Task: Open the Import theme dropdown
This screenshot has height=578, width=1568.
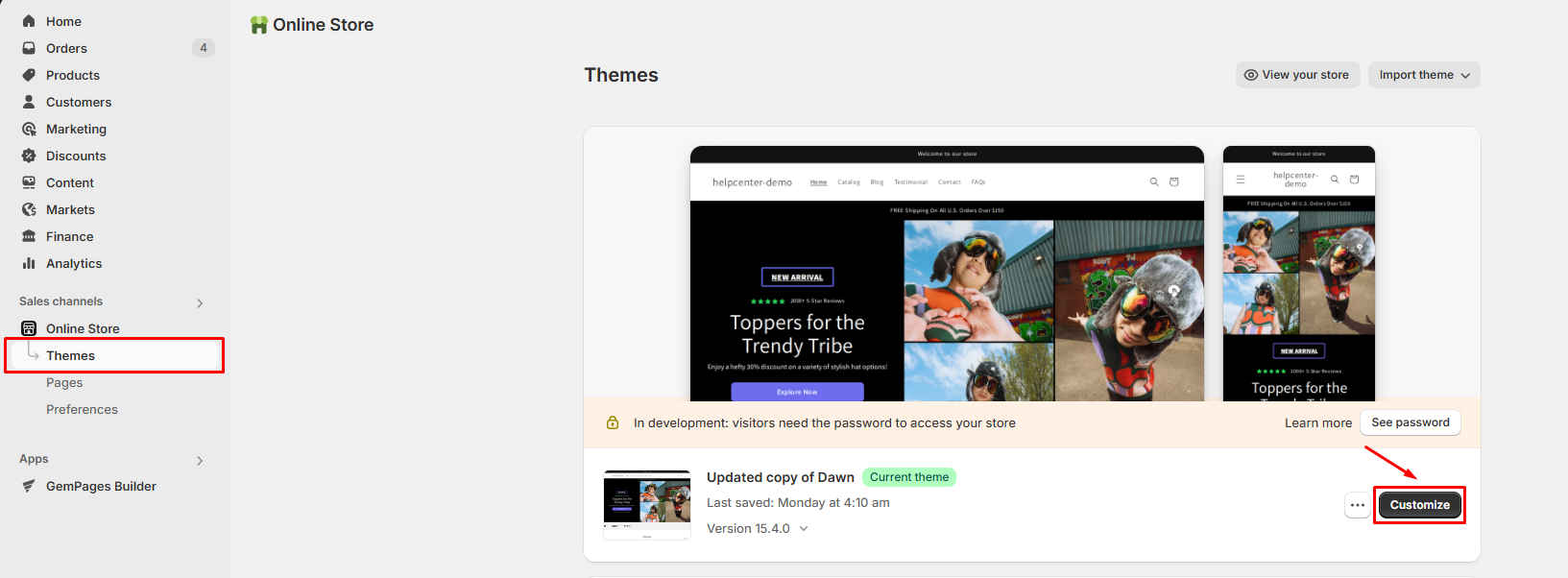Action: click(x=1424, y=75)
